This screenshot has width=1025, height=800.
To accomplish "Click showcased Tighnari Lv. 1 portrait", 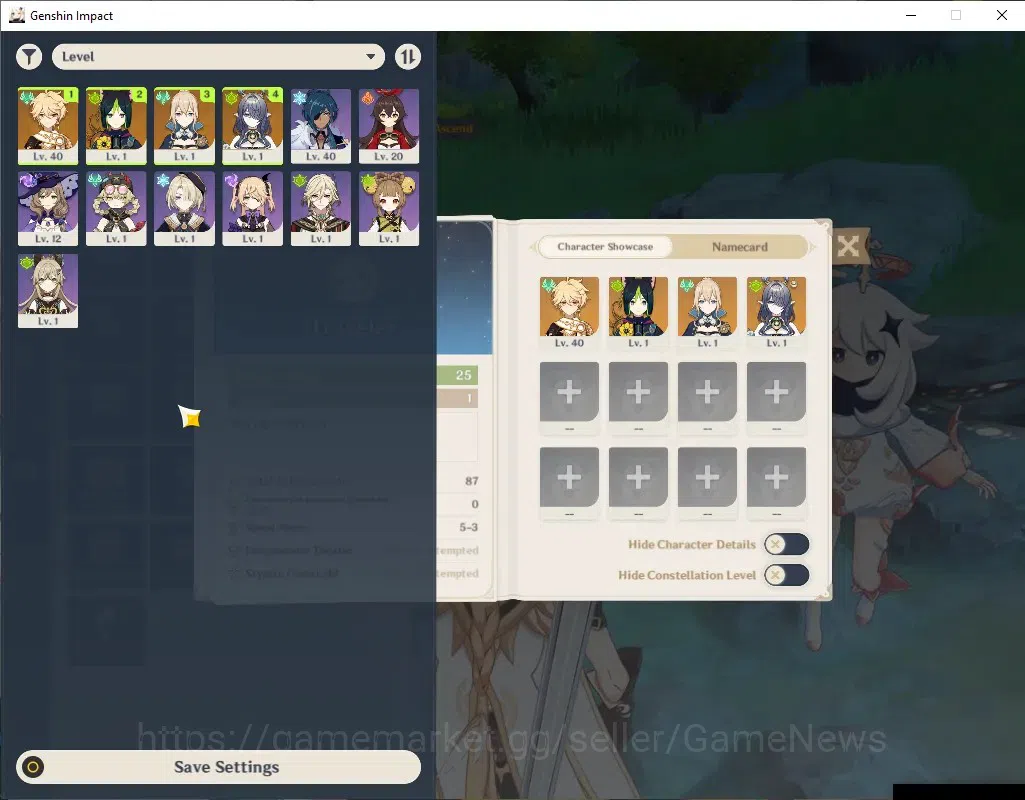I will 638,312.
